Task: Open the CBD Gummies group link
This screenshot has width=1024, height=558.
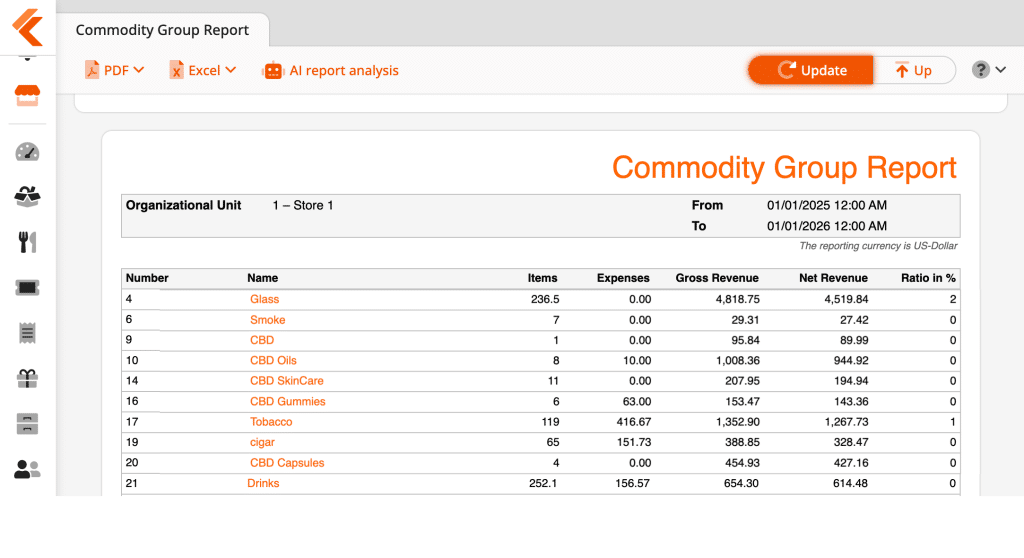Action: coord(287,402)
